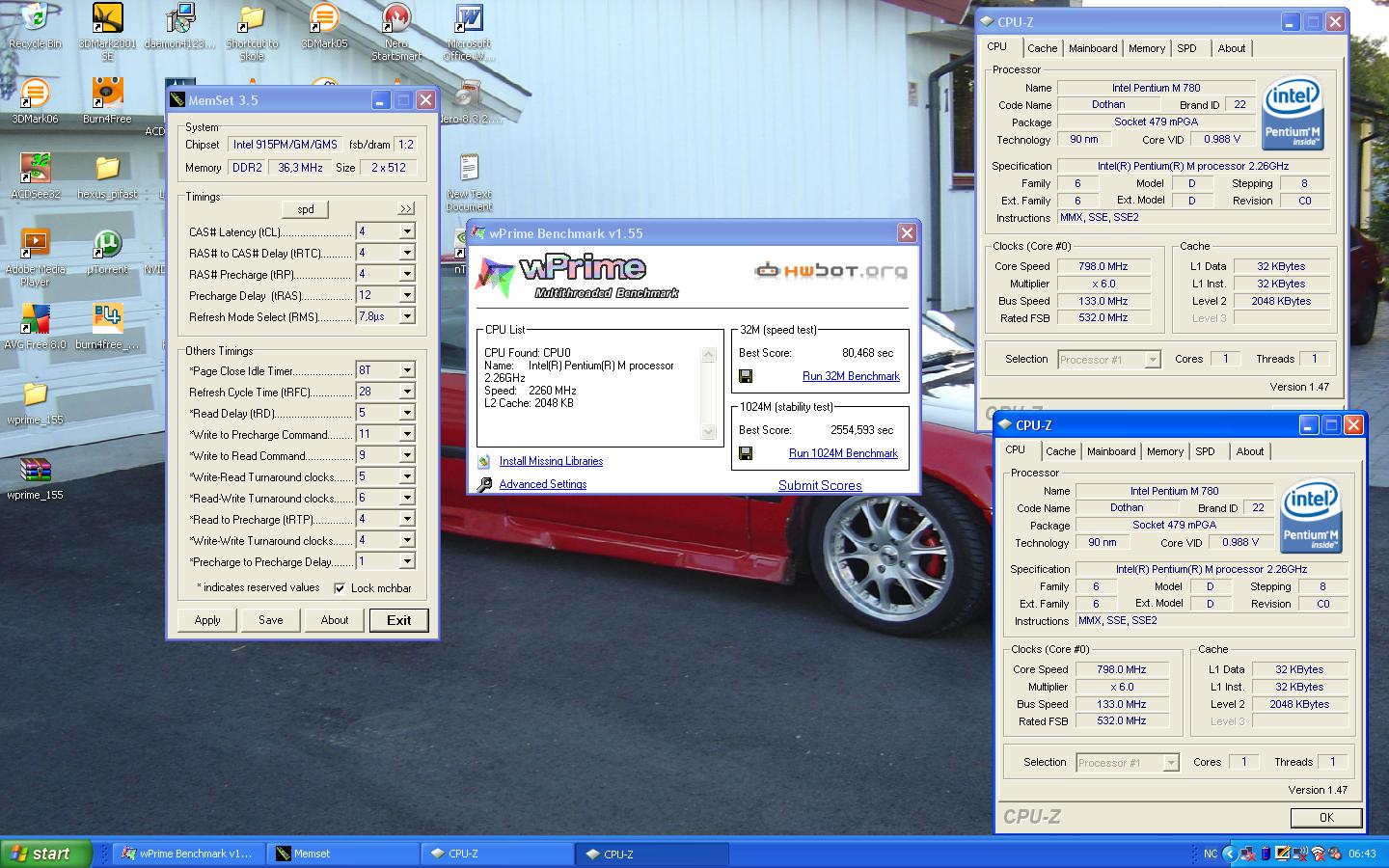The image size is (1389, 868).
Task: Open RAS# to CAS# Delay dropdown
Action: coord(407,253)
